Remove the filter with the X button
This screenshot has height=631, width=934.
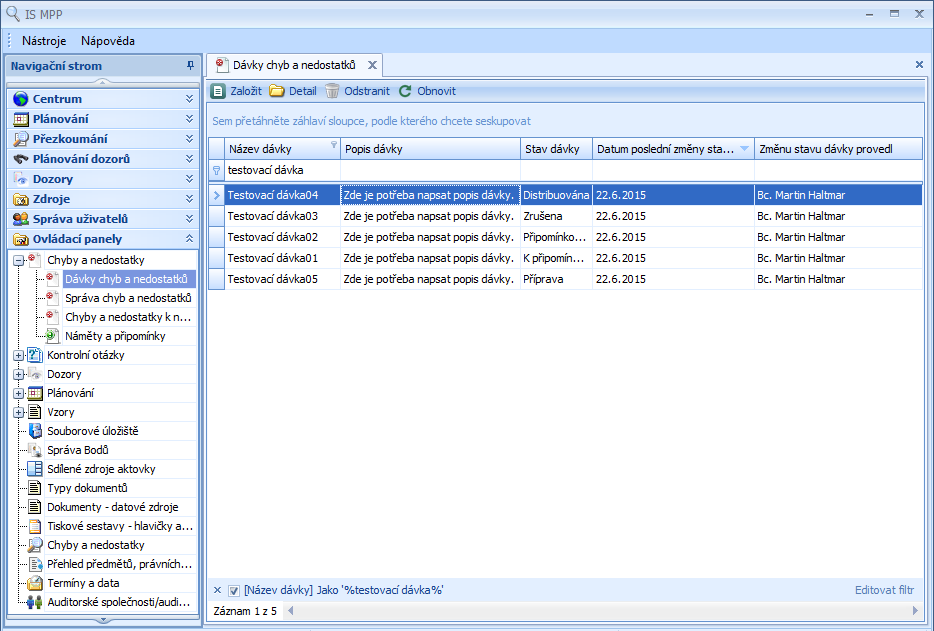(217, 590)
